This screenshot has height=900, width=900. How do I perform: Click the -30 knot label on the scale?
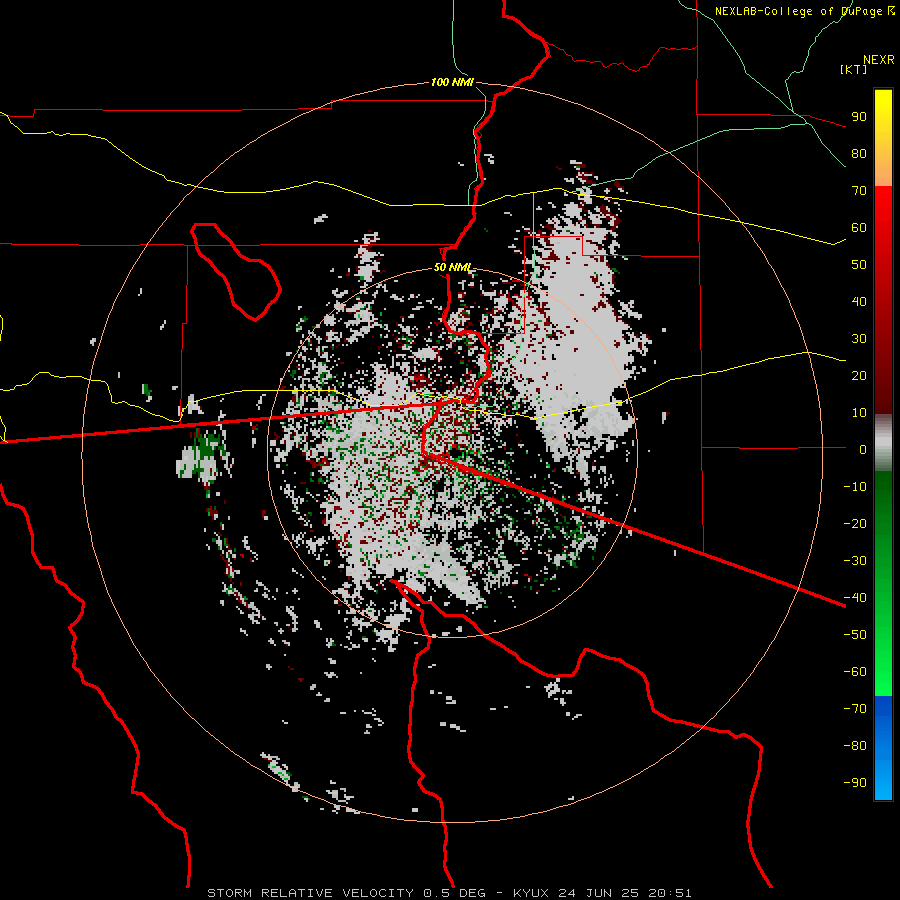(855, 561)
